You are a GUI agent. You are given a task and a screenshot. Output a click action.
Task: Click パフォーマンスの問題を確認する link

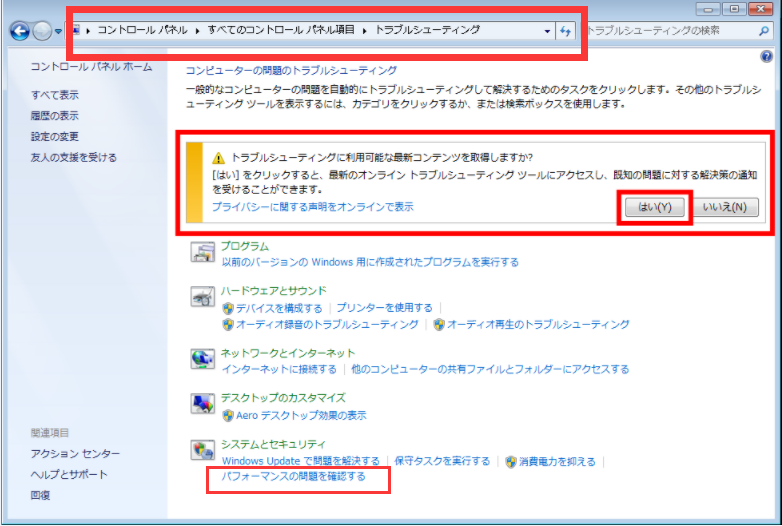coord(294,477)
